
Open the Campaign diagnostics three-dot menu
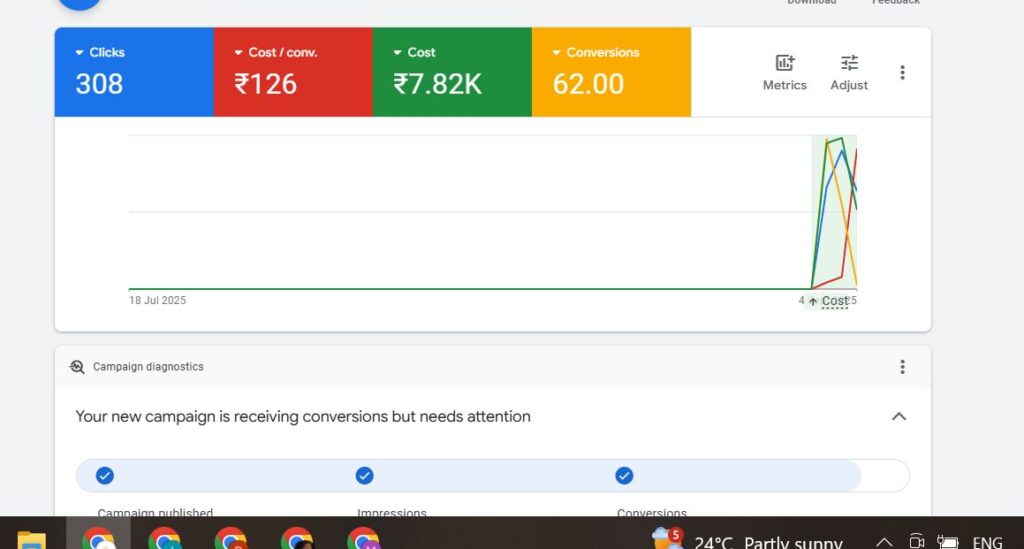click(902, 367)
